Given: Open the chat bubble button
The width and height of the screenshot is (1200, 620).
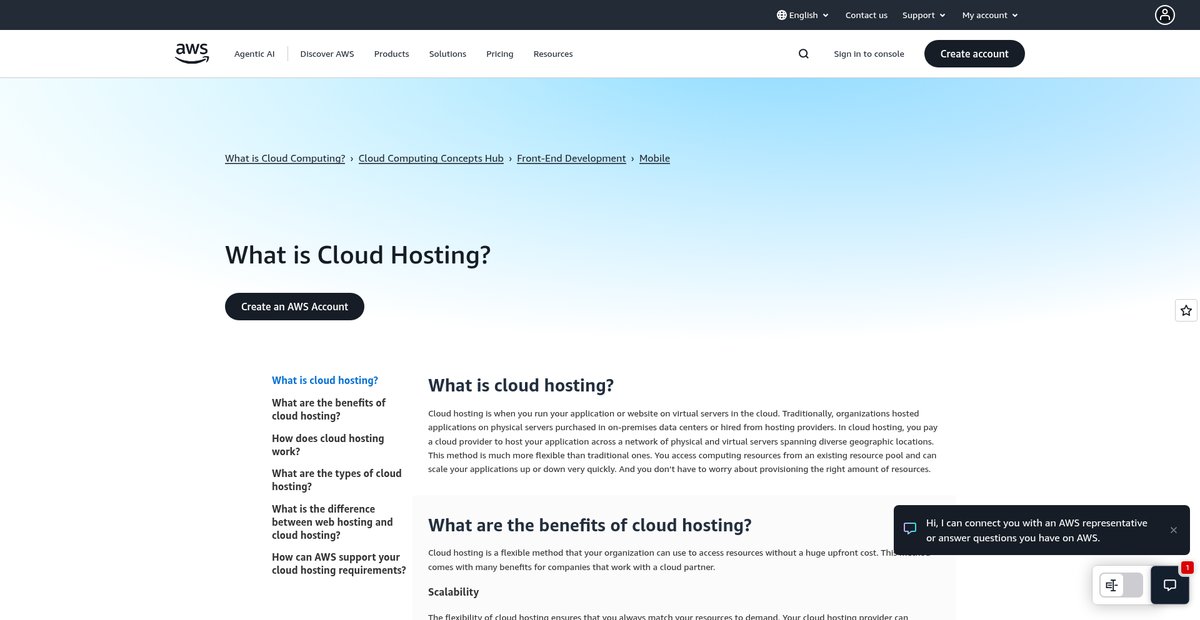Looking at the screenshot, I should [1170, 585].
